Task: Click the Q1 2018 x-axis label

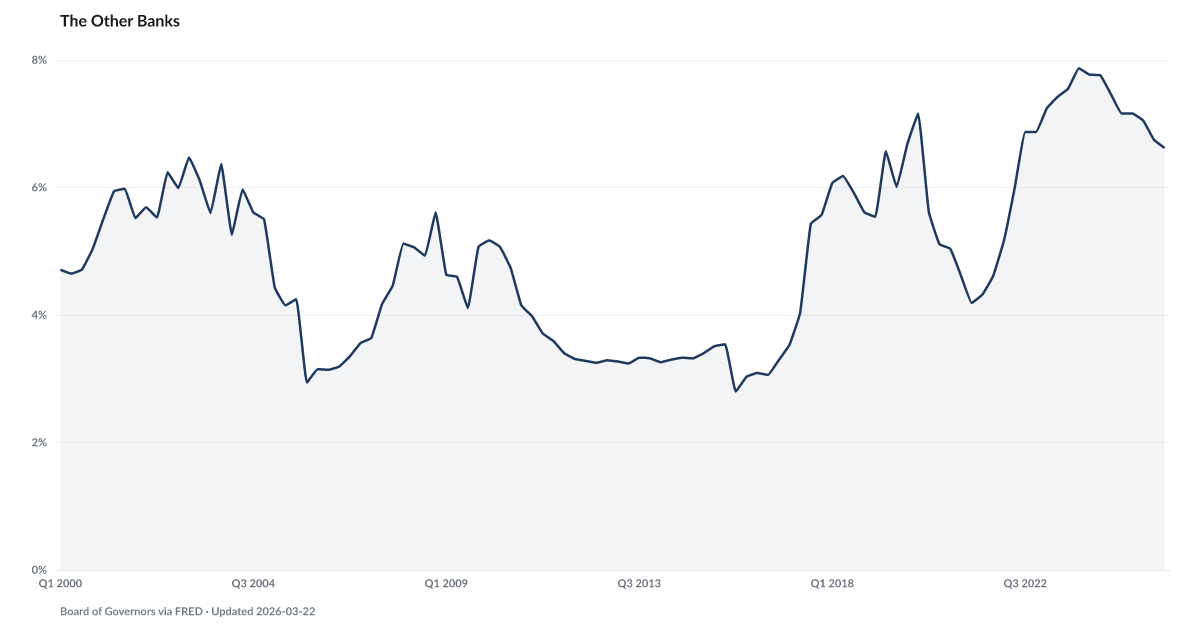Action: (x=832, y=583)
